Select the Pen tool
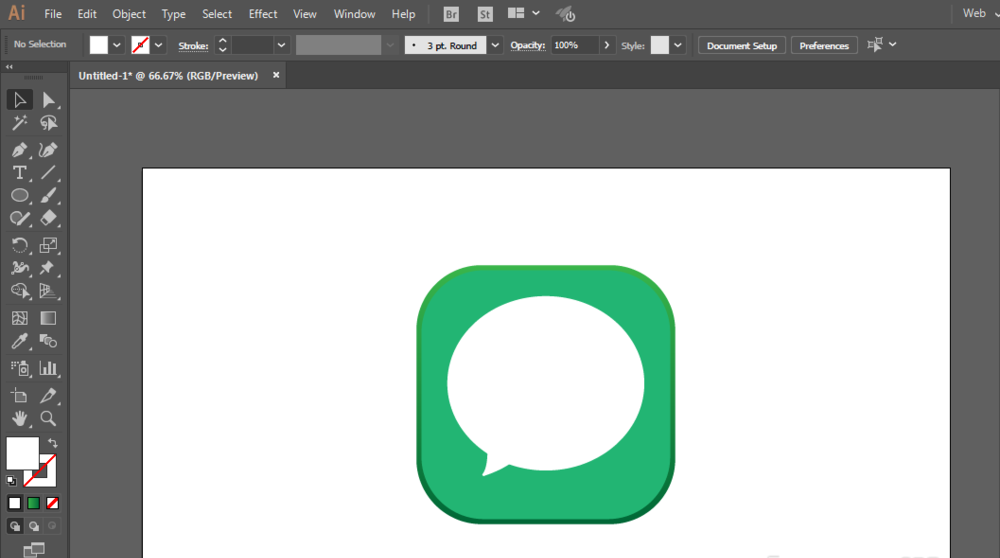The image size is (1000, 558). tap(19, 150)
